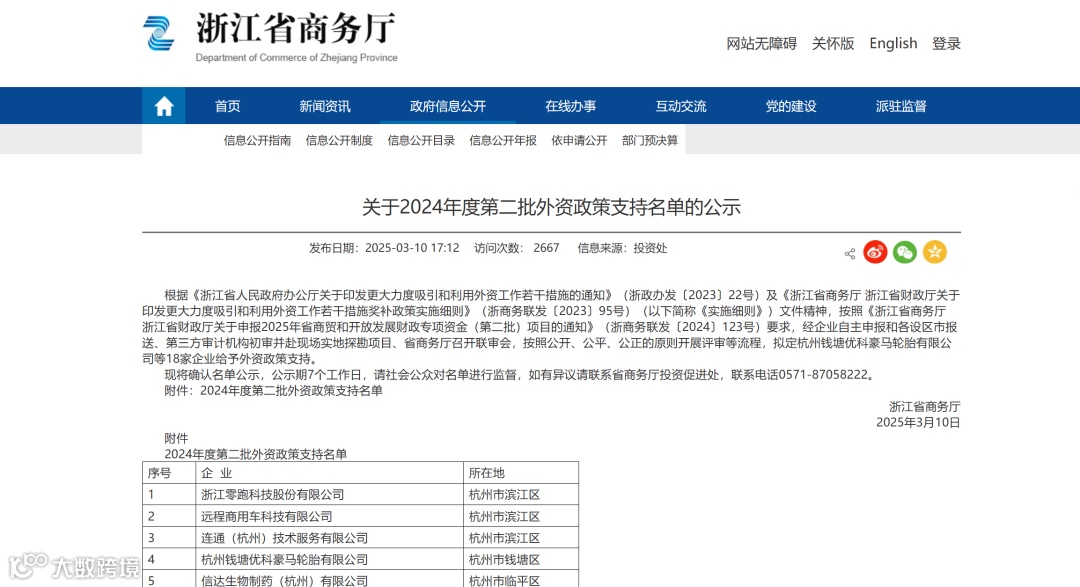The width and height of the screenshot is (1080, 587).
Task: Click the visit count 2667
Action: [546, 248]
